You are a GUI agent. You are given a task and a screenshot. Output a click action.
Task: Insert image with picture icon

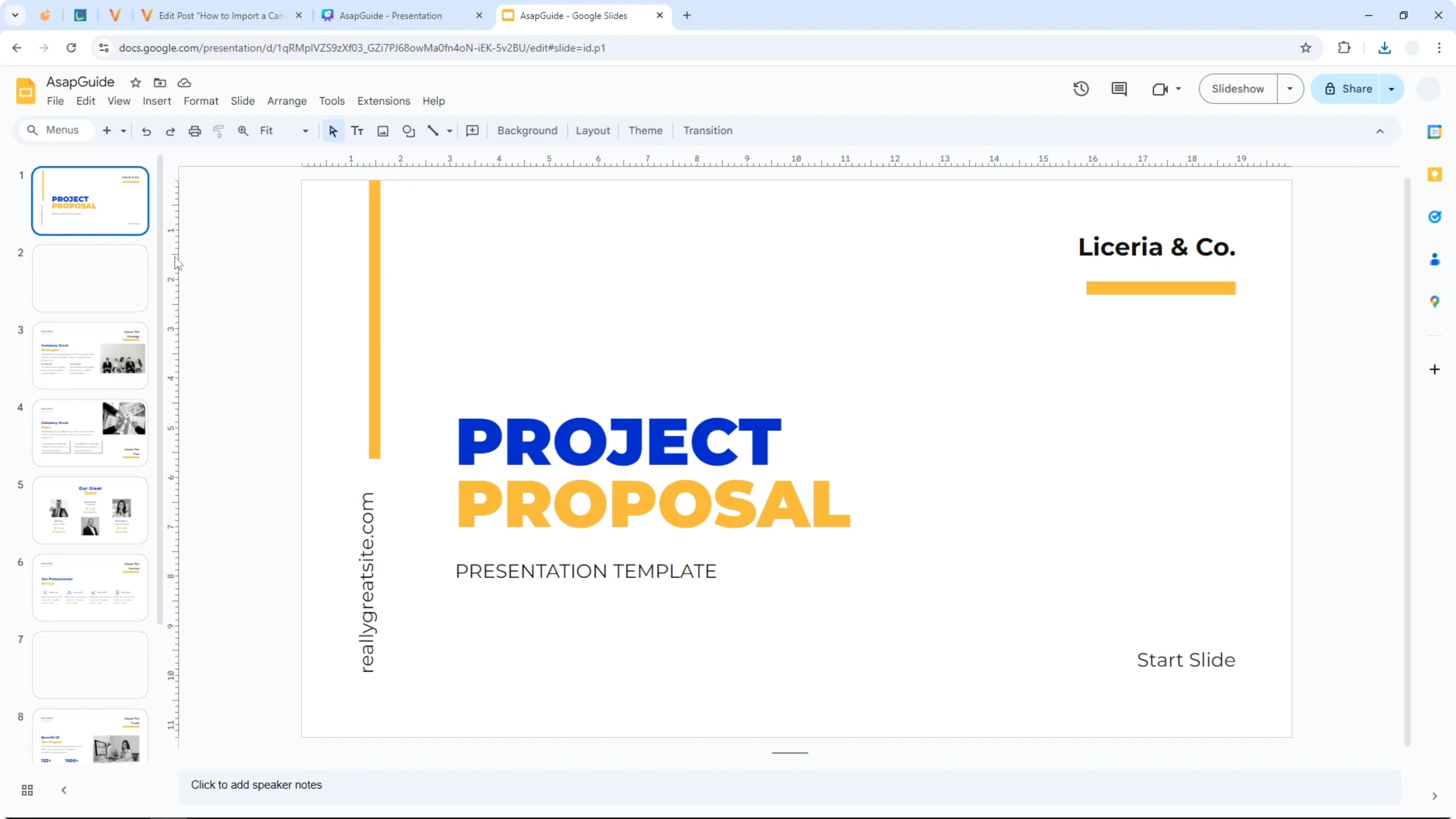(x=383, y=131)
